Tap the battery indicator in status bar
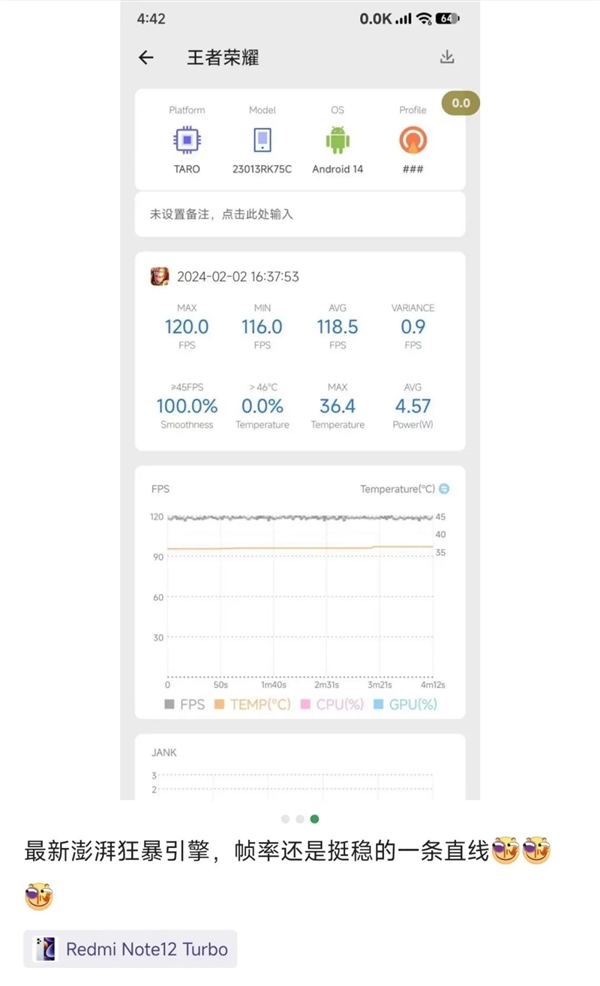The height and width of the screenshot is (986, 600). [x=447, y=19]
